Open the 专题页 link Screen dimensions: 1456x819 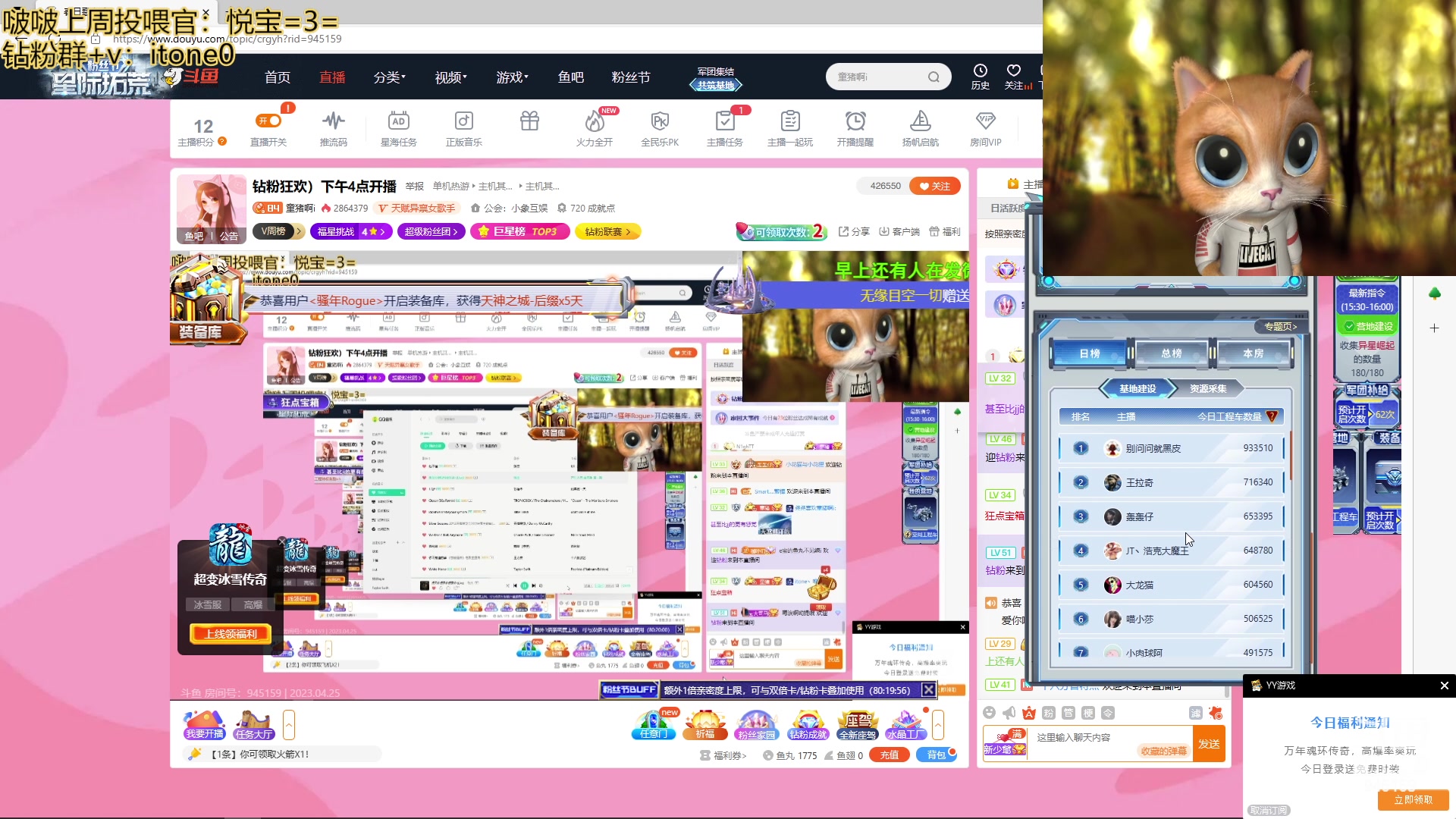(x=1281, y=327)
